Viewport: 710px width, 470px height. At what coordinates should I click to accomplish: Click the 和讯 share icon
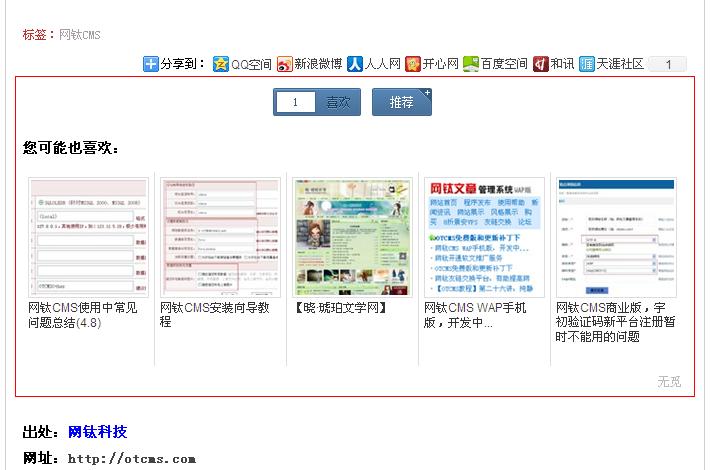pos(541,64)
